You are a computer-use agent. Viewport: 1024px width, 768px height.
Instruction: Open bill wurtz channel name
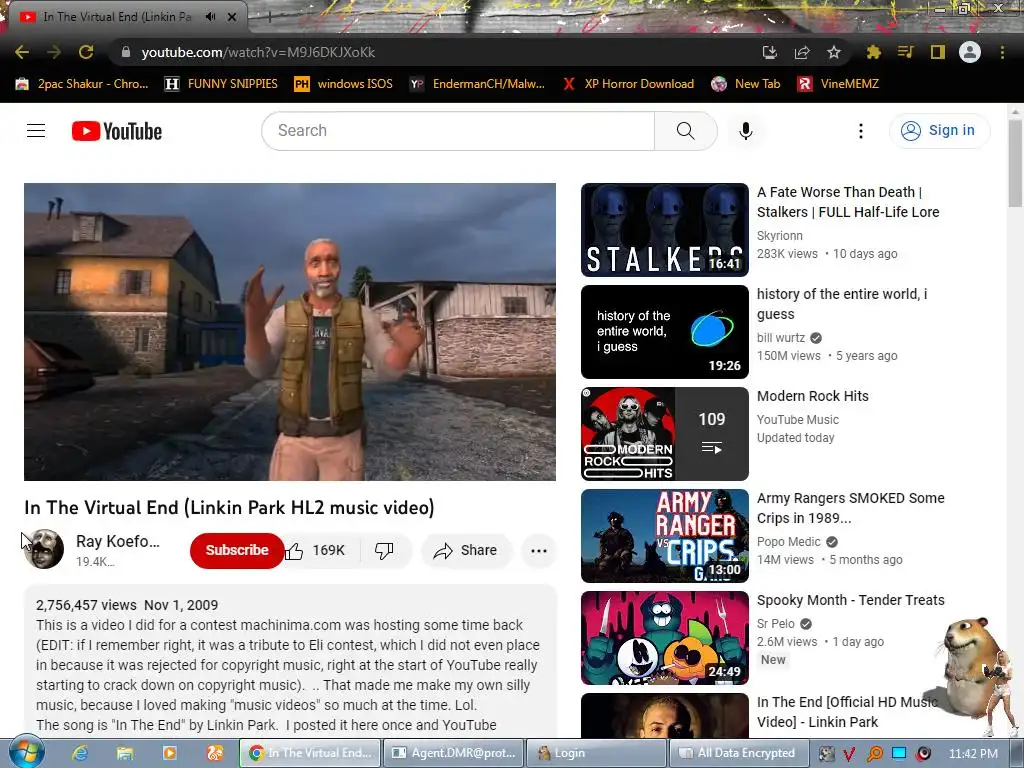pos(781,338)
